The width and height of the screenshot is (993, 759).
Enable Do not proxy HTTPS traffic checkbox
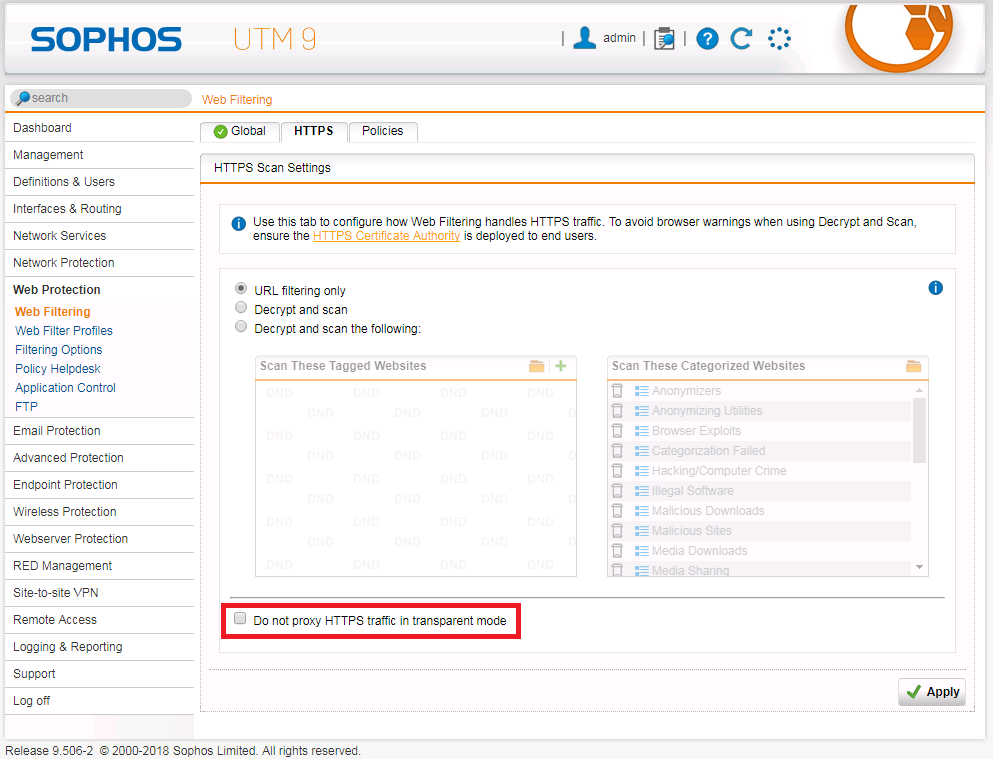click(x=240, y=618)
